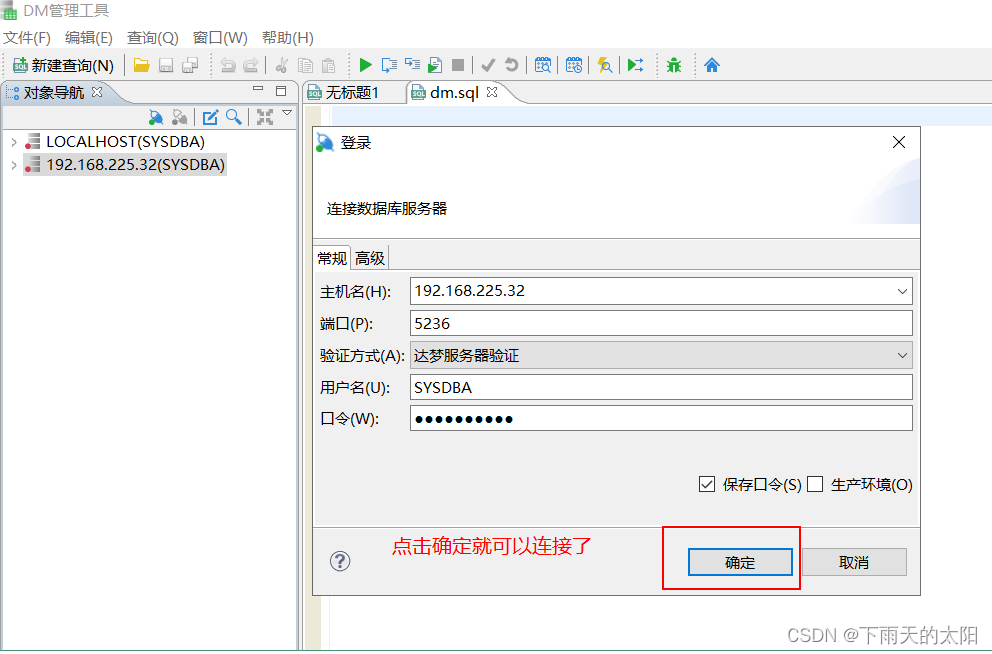The height and width of the screenshot is (654, 992).
Task: Check the 生产环境(O) checkbox
Action: point(815,484)
